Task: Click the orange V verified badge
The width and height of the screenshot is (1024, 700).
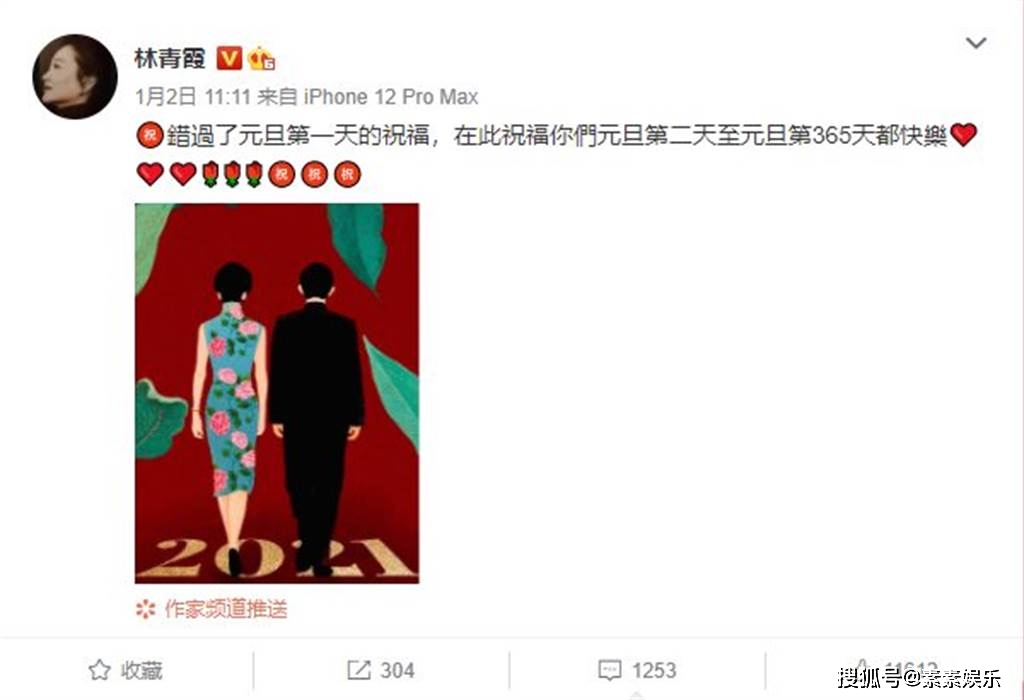Action: click(229, 59)
